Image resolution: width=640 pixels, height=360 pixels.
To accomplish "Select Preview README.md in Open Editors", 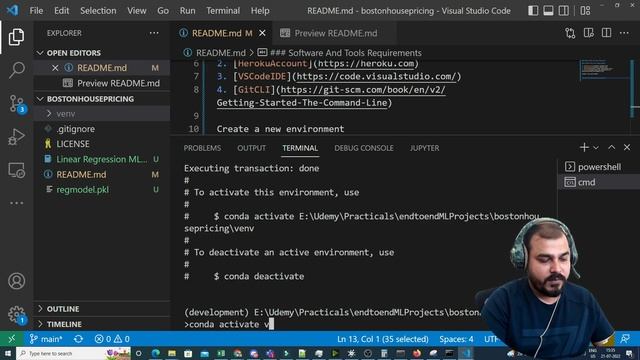I will pos(102,83).
